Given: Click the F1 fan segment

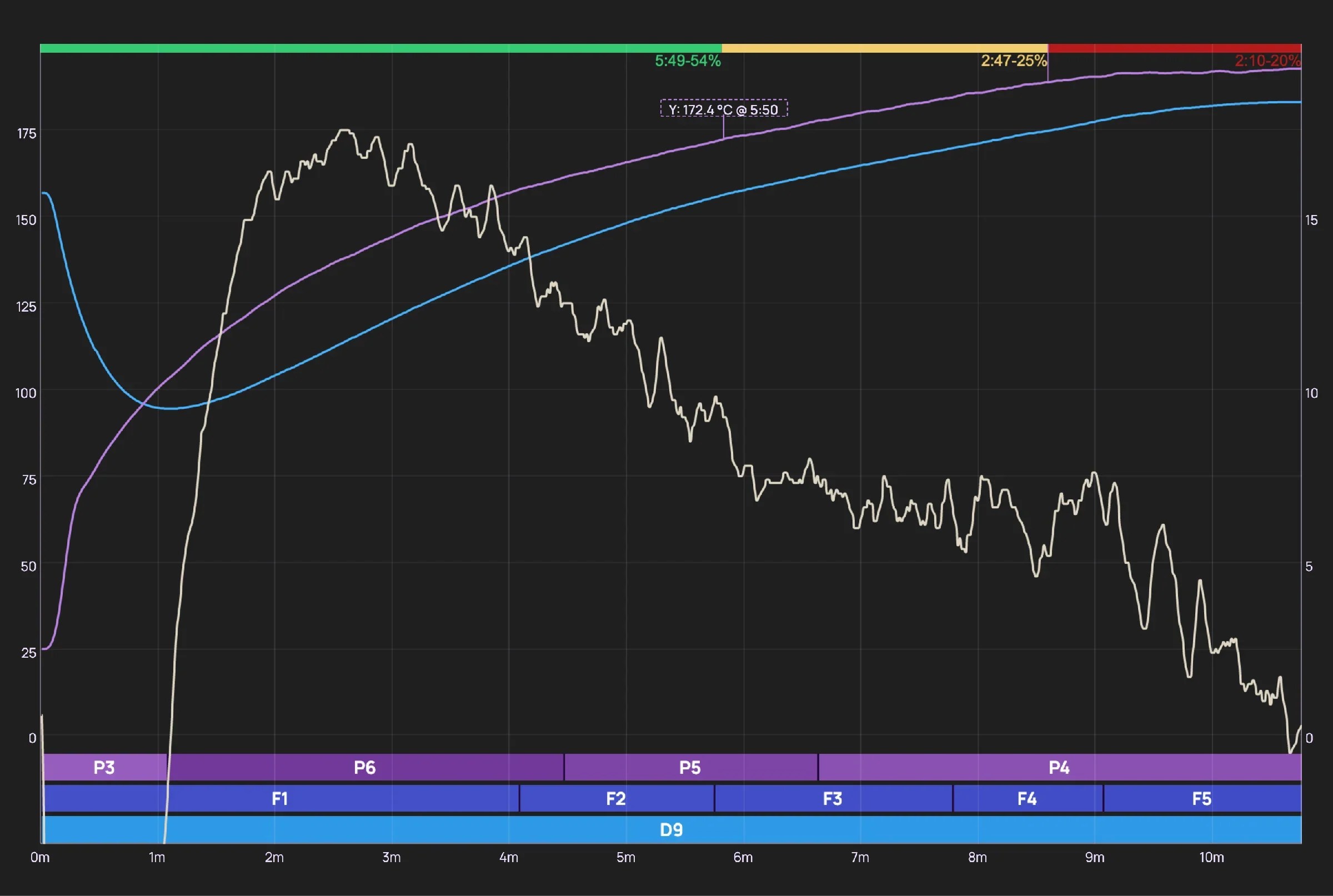Looking at the screenshot, I should [x=280, y=798].
